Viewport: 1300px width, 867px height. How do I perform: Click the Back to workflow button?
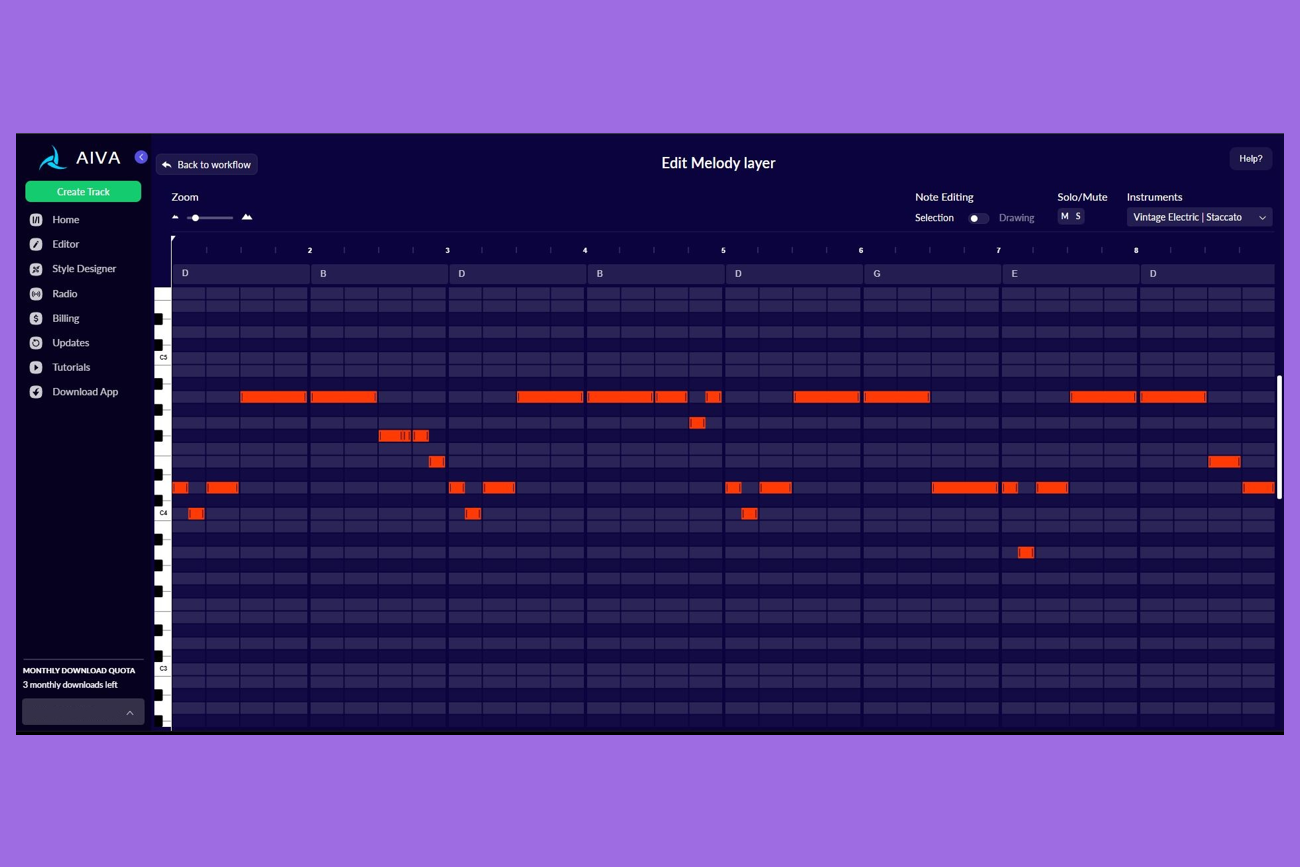tap(207, 165)
